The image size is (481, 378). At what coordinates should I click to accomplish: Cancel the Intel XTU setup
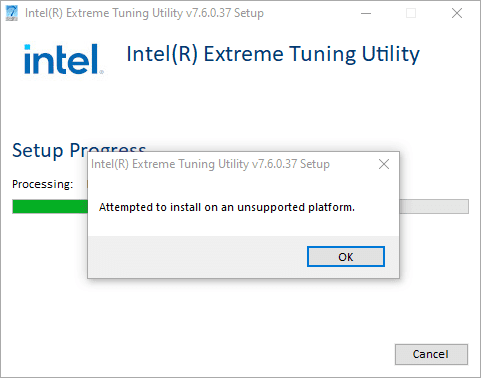tap(431, 354)
